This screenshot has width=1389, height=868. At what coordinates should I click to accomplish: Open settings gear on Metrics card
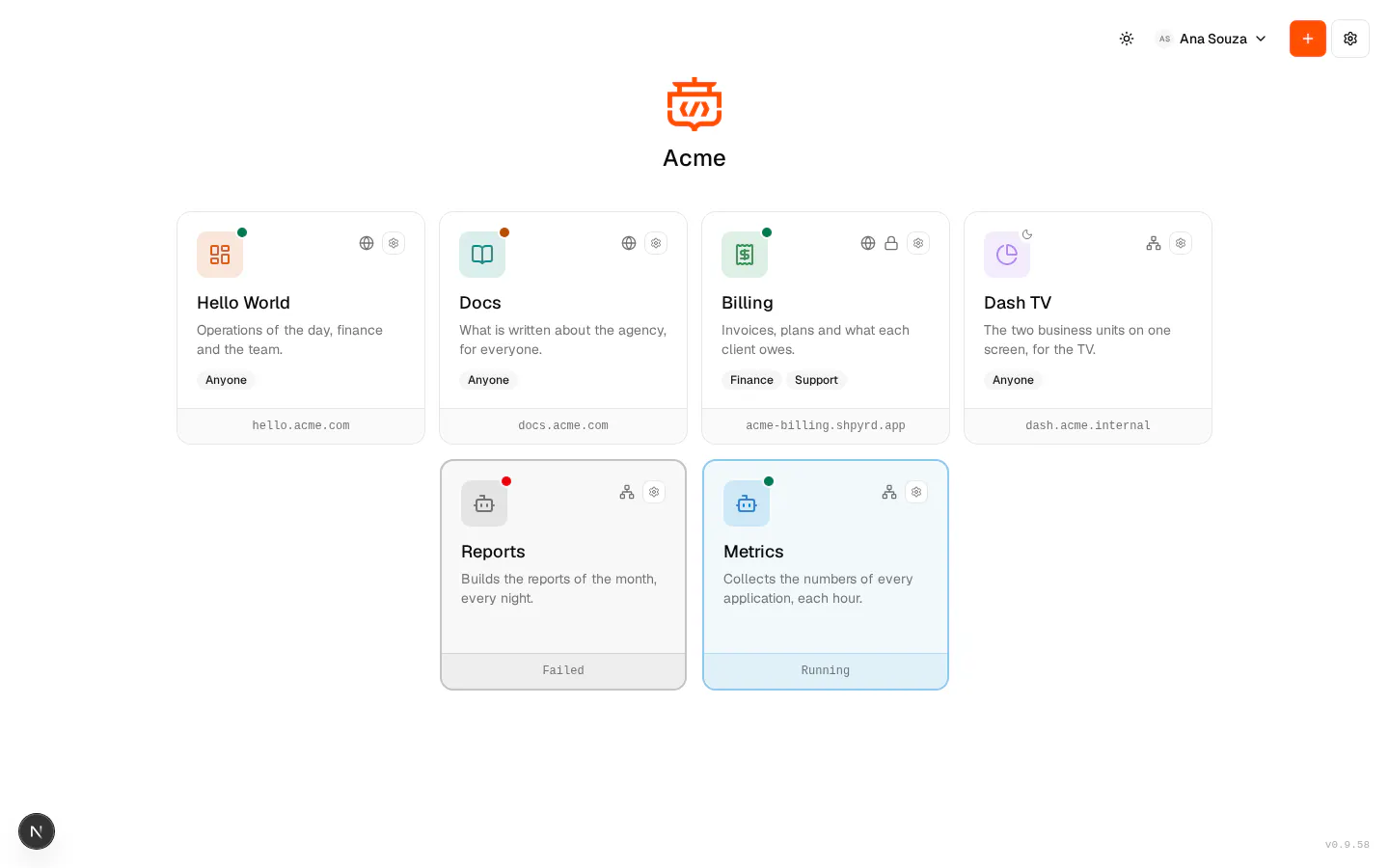coord(916,492)
